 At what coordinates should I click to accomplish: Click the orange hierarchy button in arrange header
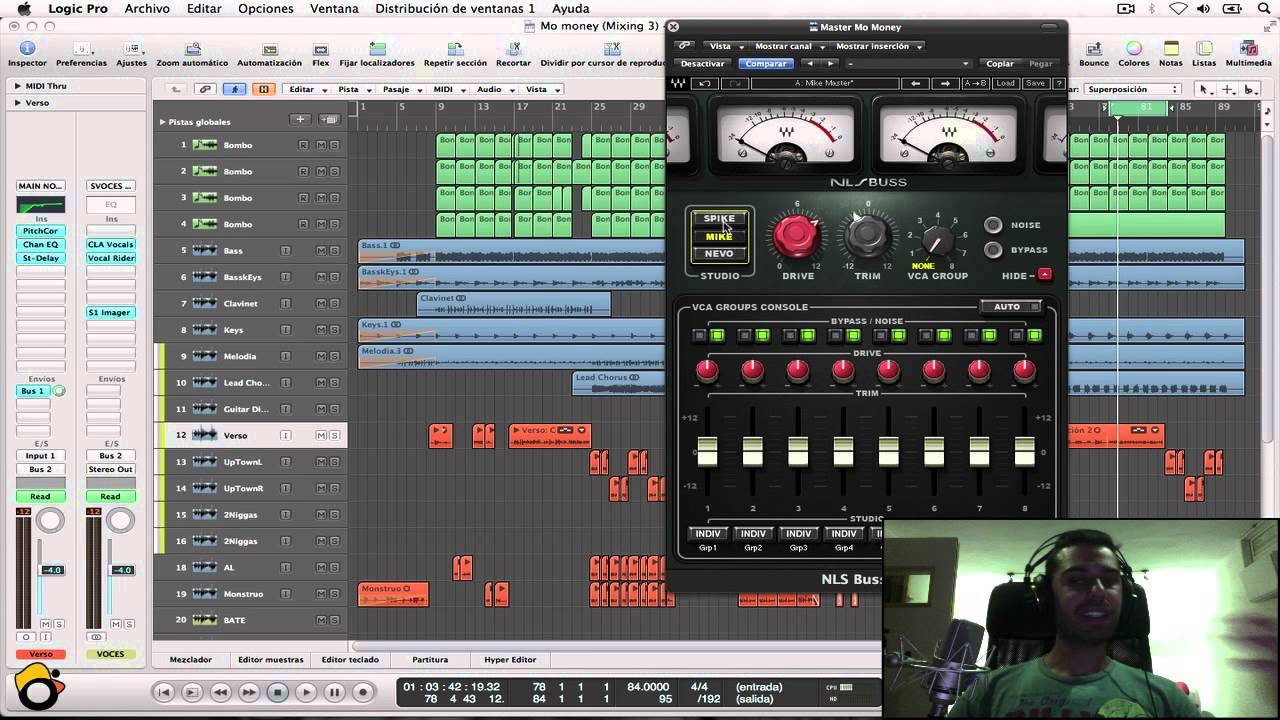pos(264,89)
